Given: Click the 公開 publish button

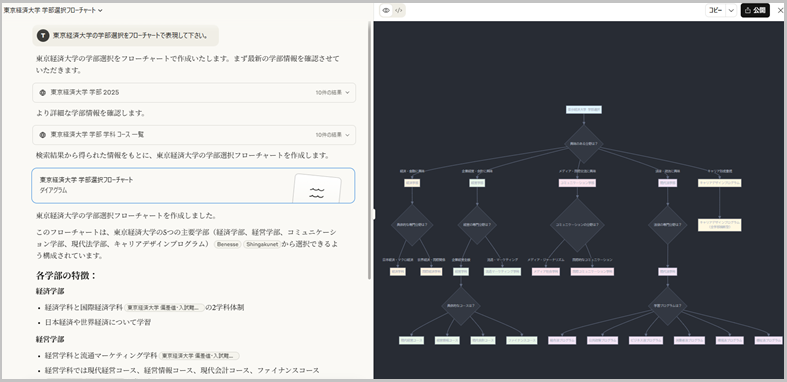Looking at the screenshot, I should click(x=755, y=10).
